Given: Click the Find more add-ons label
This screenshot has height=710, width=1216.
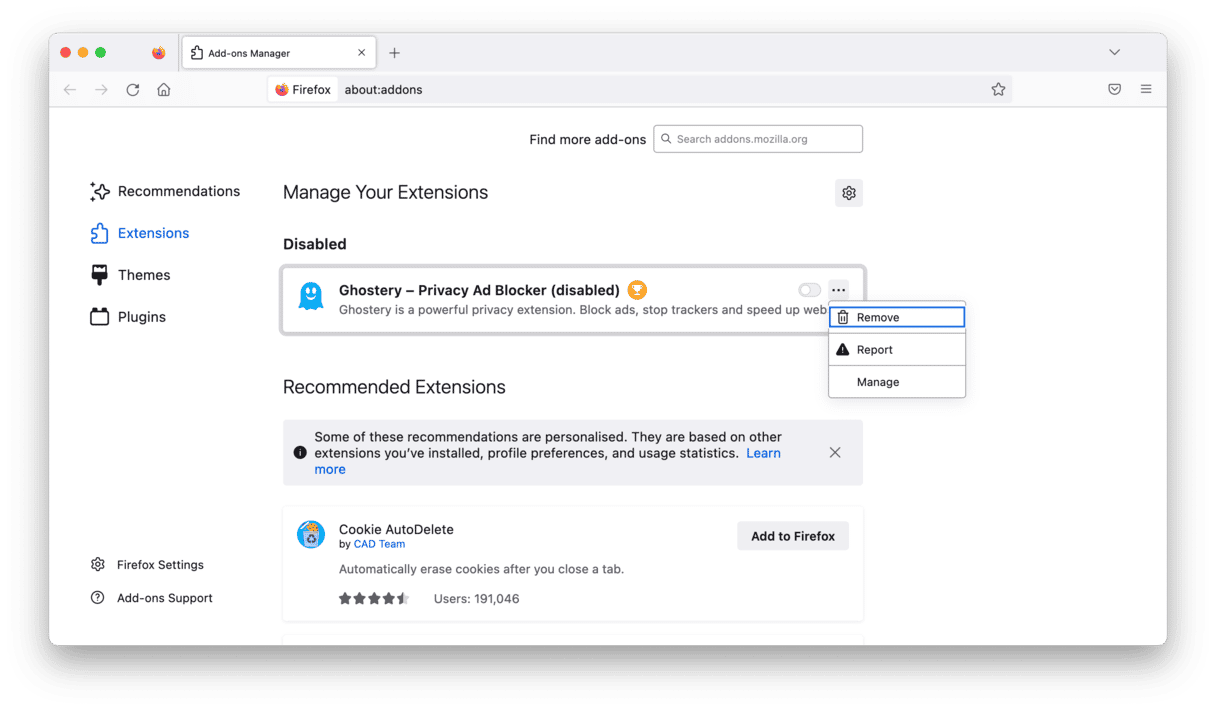Looking at the screenshot, I should [588, 140].
